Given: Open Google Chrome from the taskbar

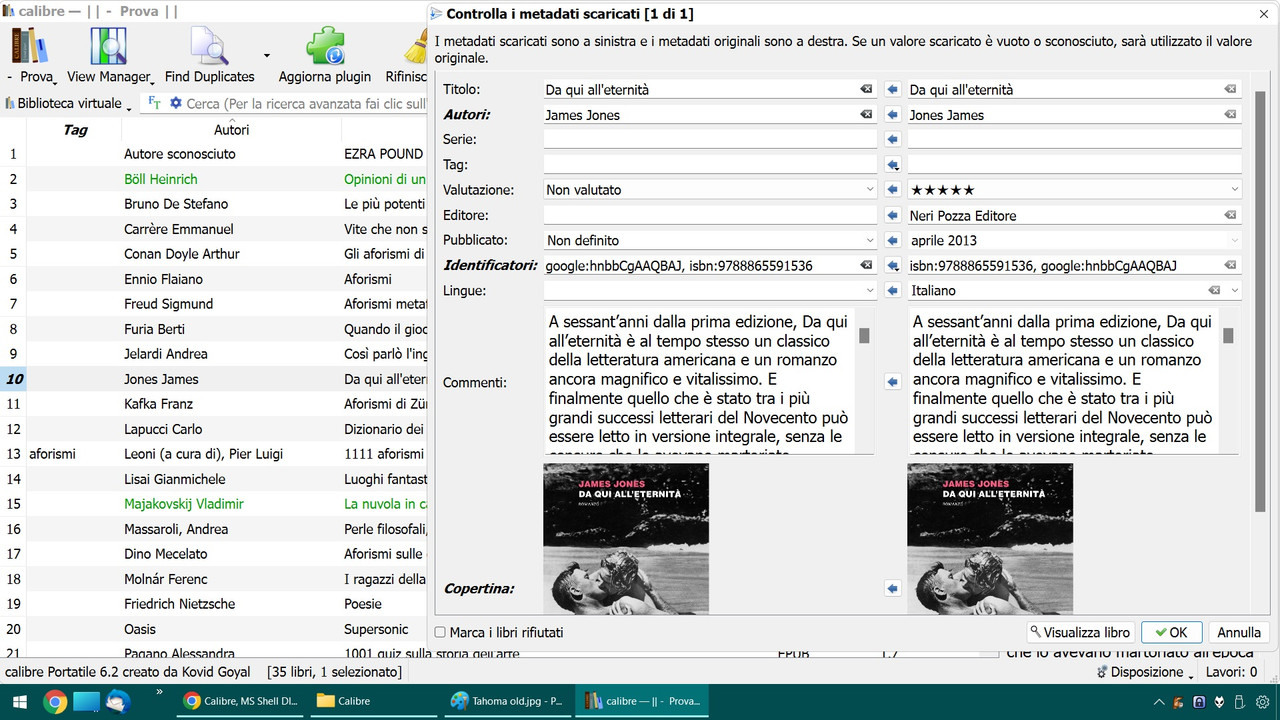Looking at the screenshot, I should click(x=55, y=701).
